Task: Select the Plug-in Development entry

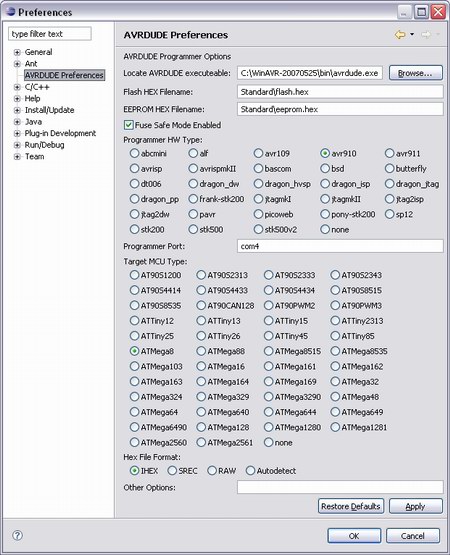Action: 60,133
